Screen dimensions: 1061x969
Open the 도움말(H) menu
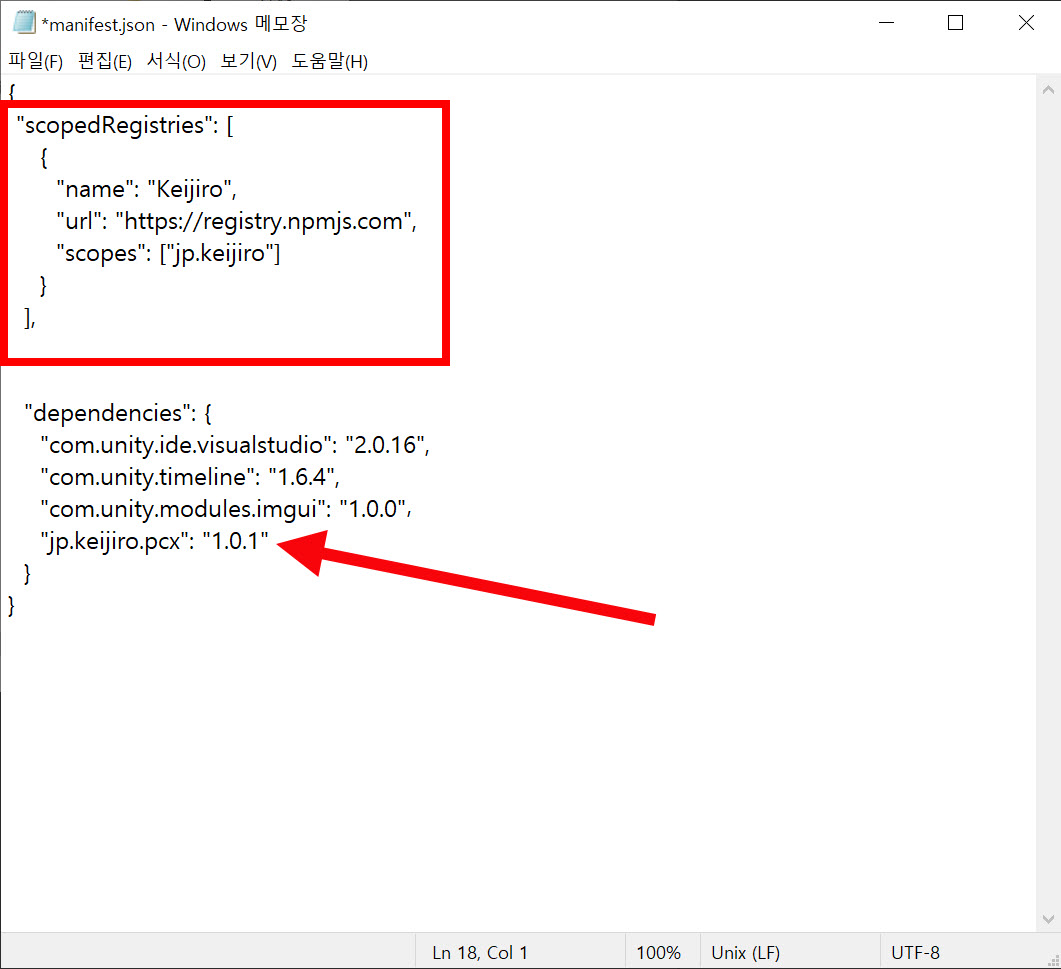tap(330, 62)
